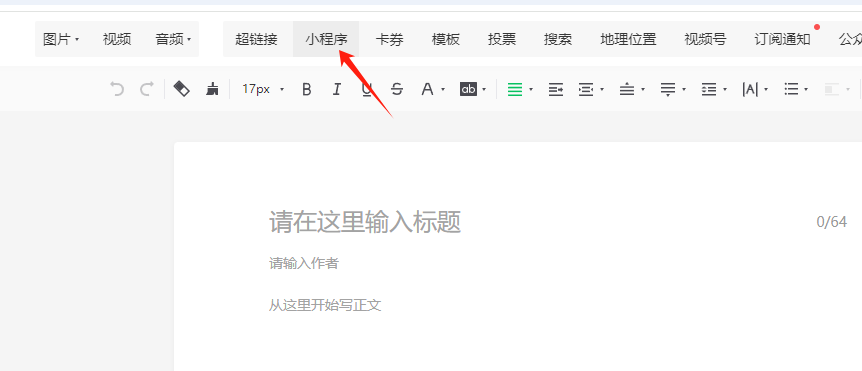
Task: Expand the line spacing dropdown arrow
Action: point(725,89)
